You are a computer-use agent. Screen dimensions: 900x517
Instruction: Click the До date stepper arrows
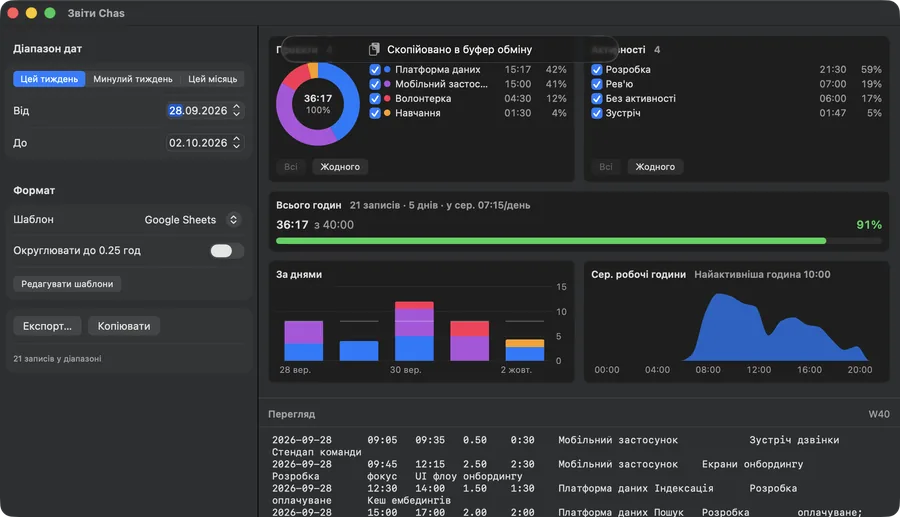[x=236, y=143]
